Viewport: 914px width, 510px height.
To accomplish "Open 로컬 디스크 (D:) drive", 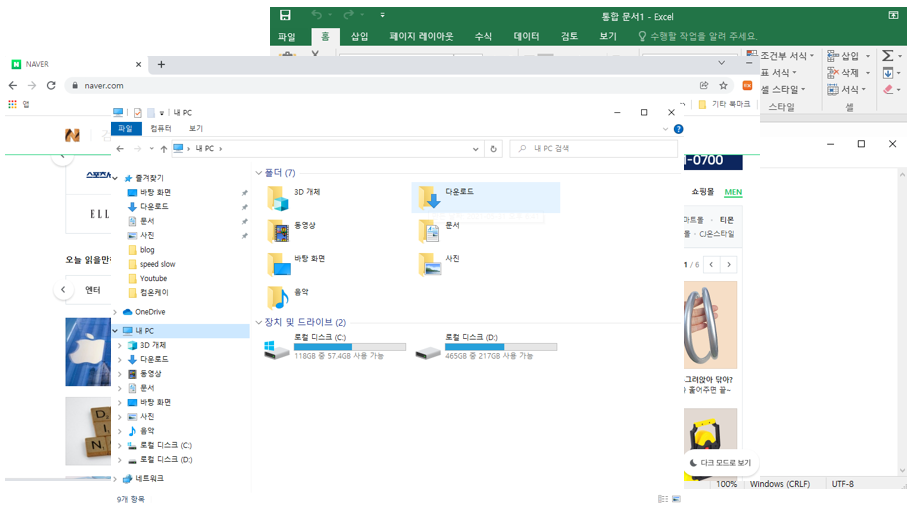I will [x=486, y=346].
